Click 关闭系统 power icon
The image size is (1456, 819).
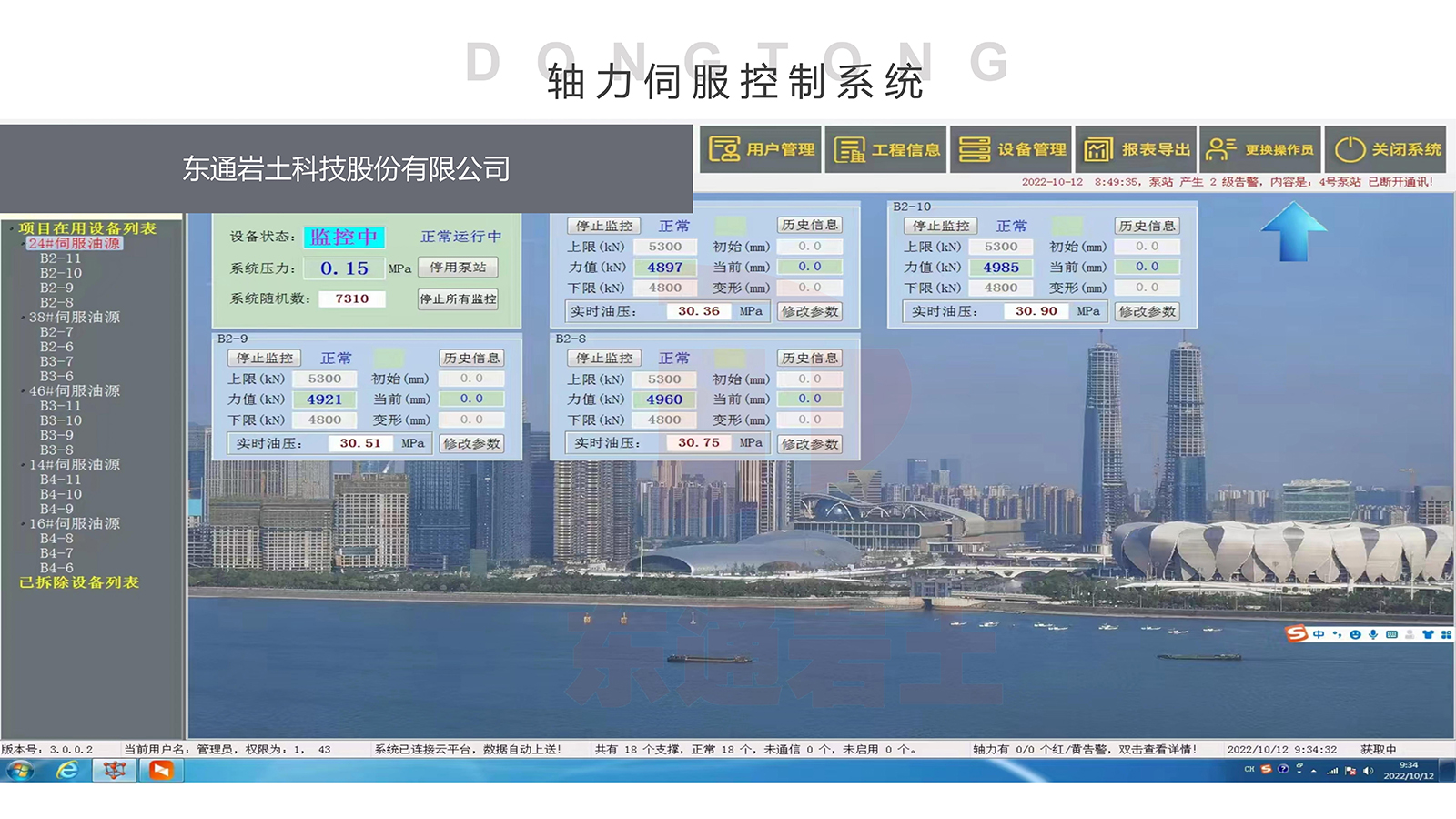coord(1350,149)
